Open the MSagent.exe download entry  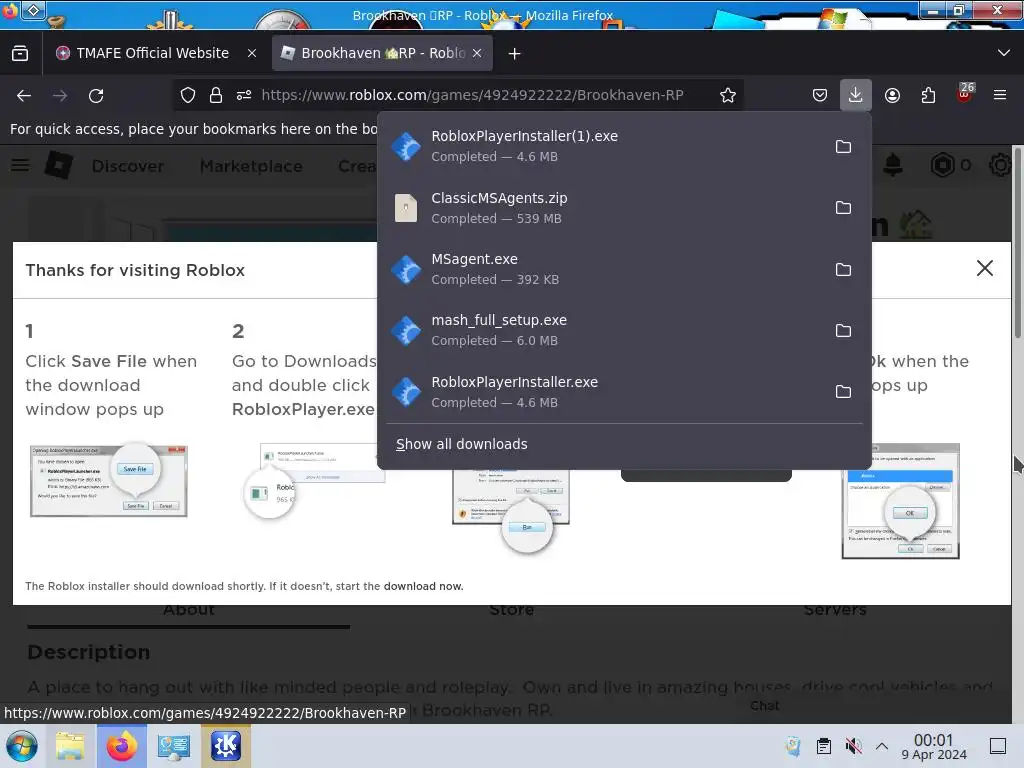pyautogui.click(x=601, y=269)
